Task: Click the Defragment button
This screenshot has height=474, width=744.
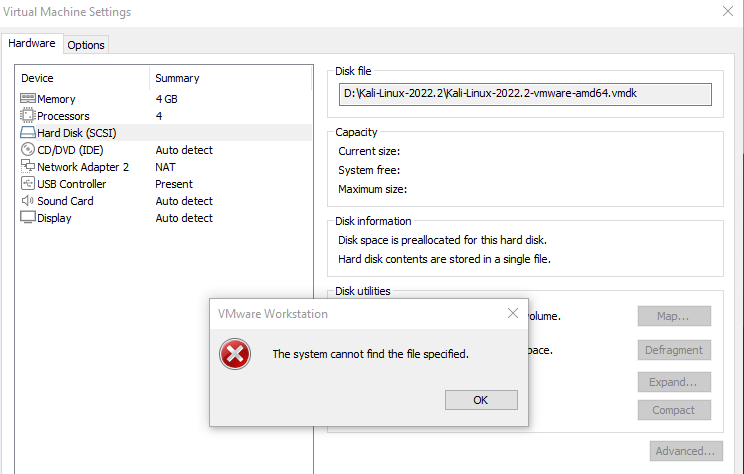Action: coord(674,350)
